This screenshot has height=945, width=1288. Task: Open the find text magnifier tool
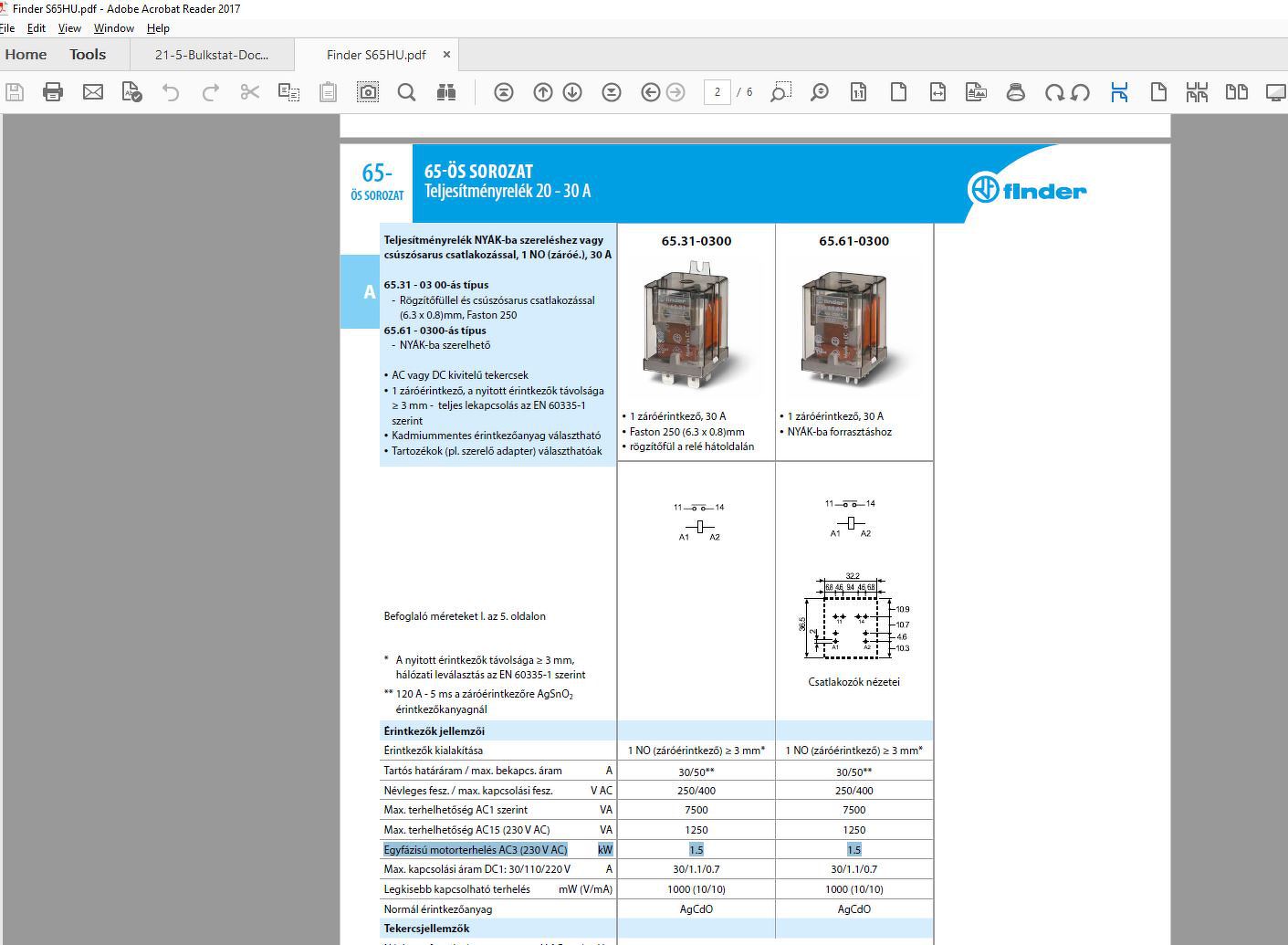click(407, 92)
